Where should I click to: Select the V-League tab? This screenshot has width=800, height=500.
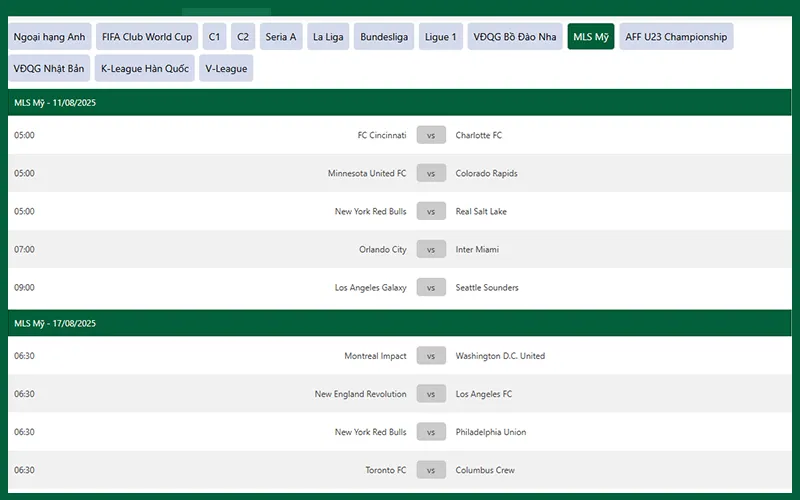226,68
